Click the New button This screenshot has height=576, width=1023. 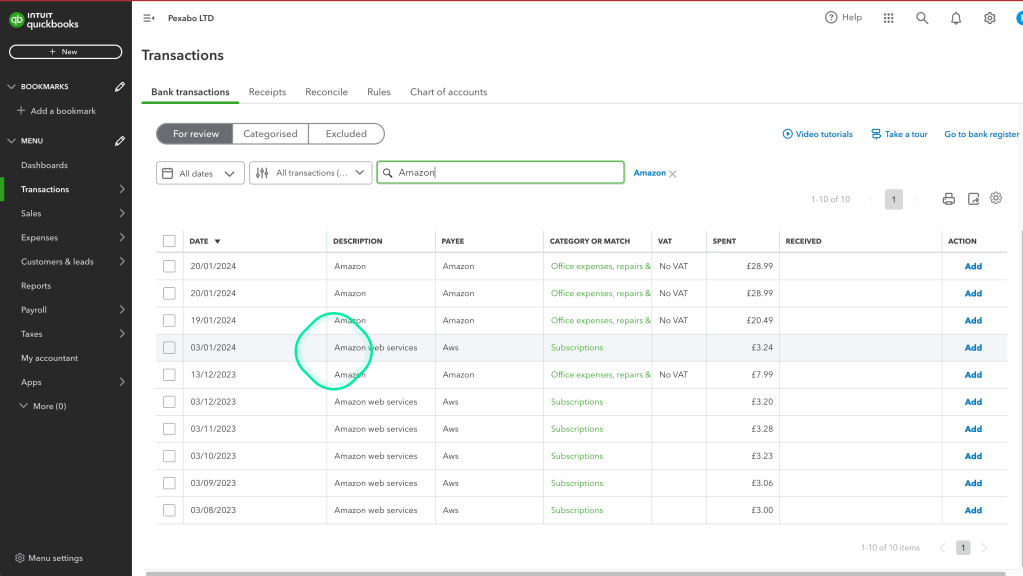point(65,52)
